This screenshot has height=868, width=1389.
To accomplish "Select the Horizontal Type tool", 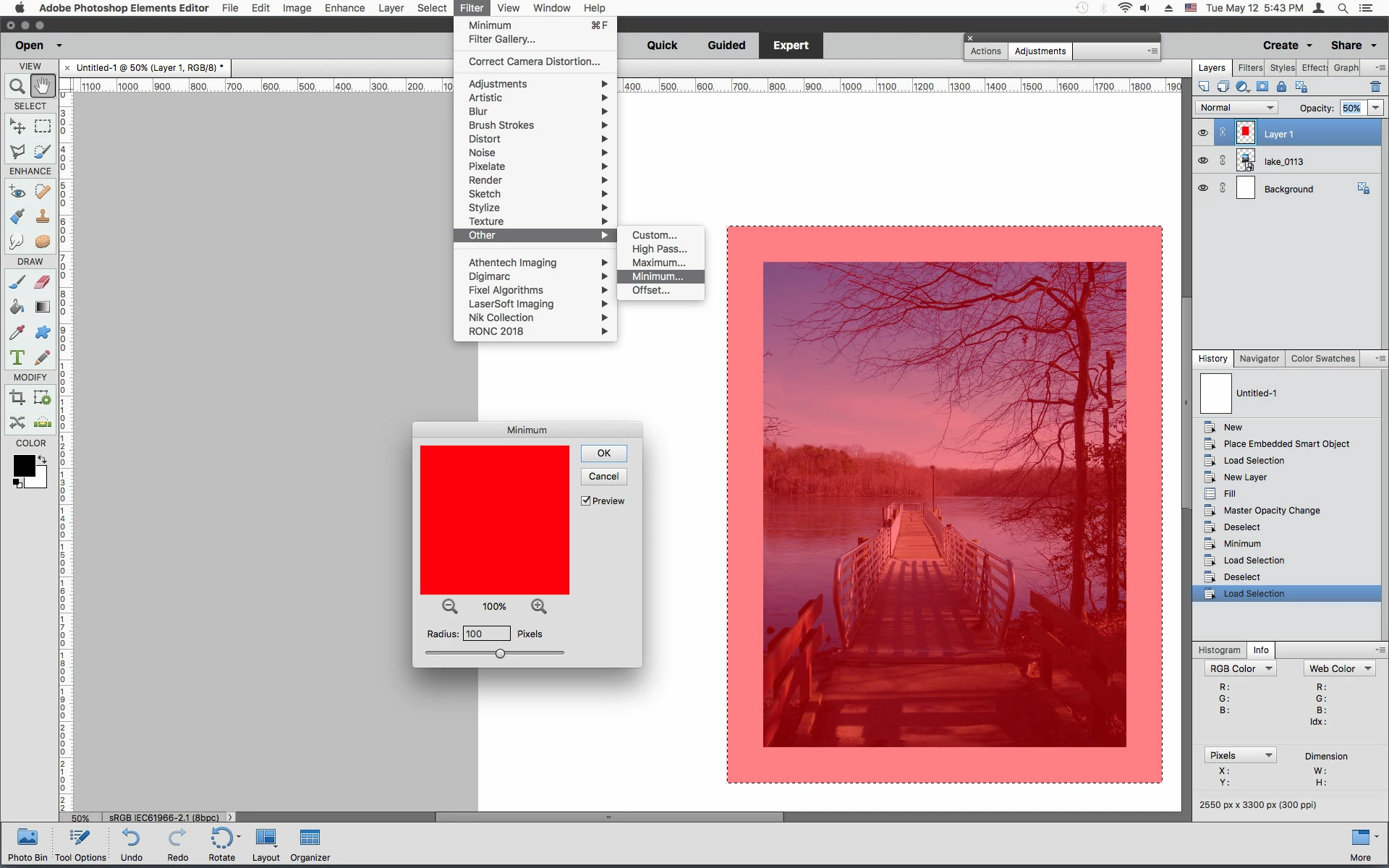I will click(17, 357).
